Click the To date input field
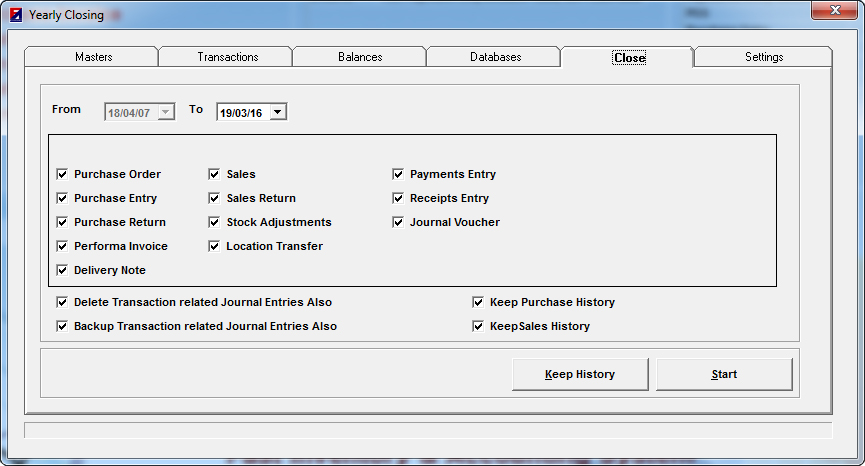865x466 pixels. click(x=243, y=112)
